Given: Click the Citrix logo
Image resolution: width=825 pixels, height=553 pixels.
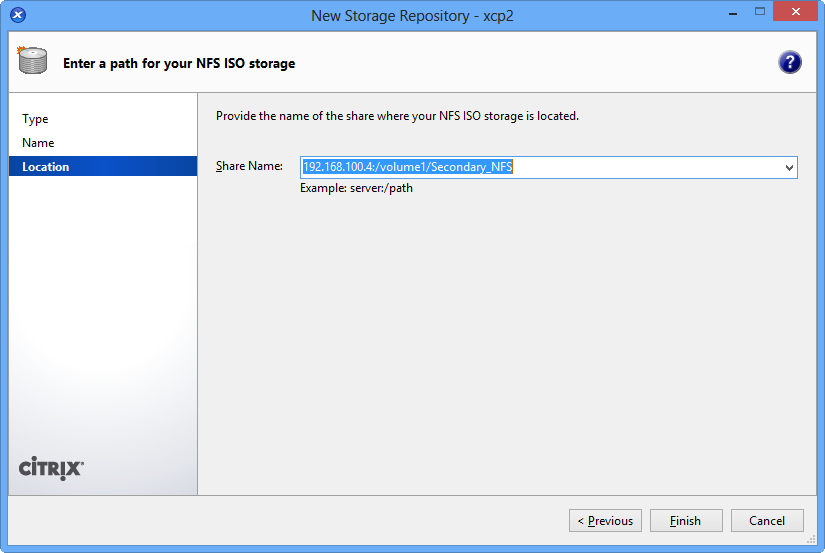Looking at the screenshot, I should click(x=52, y=467).
